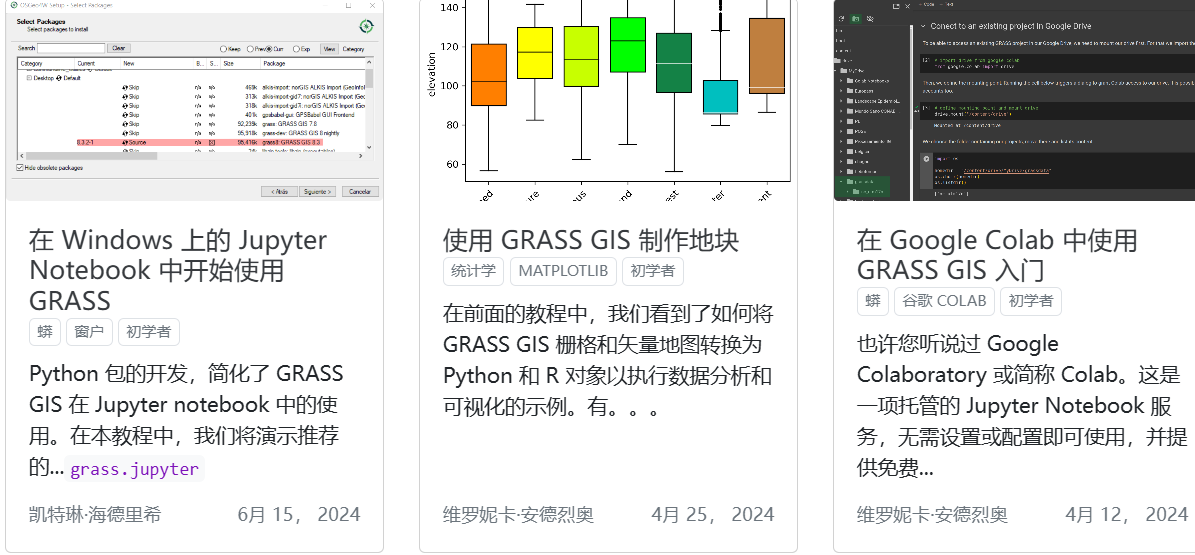
Task: Select the 蟒 tag on the Windows card
Action: click(46, 332)
